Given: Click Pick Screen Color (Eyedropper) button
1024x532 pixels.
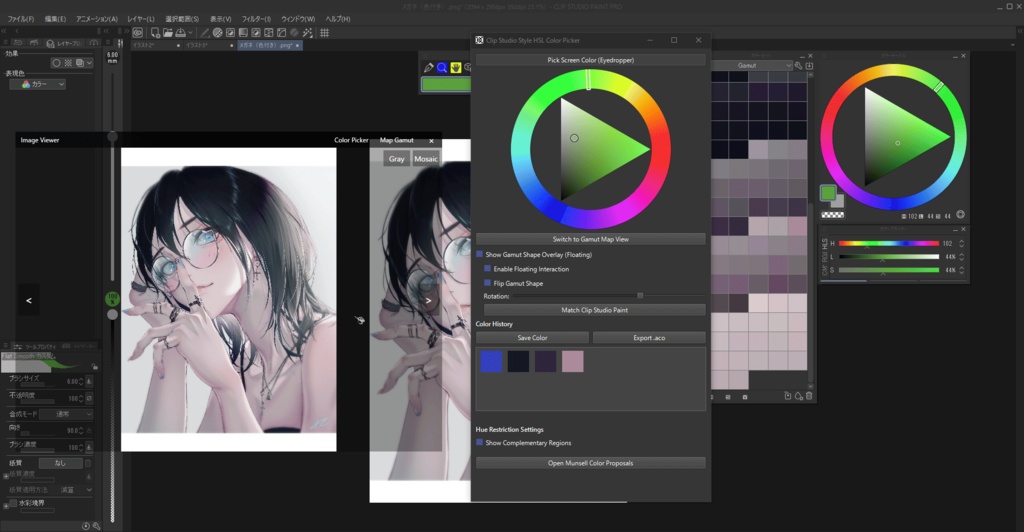Looking at the screenshot, I should tap(590, 60).
